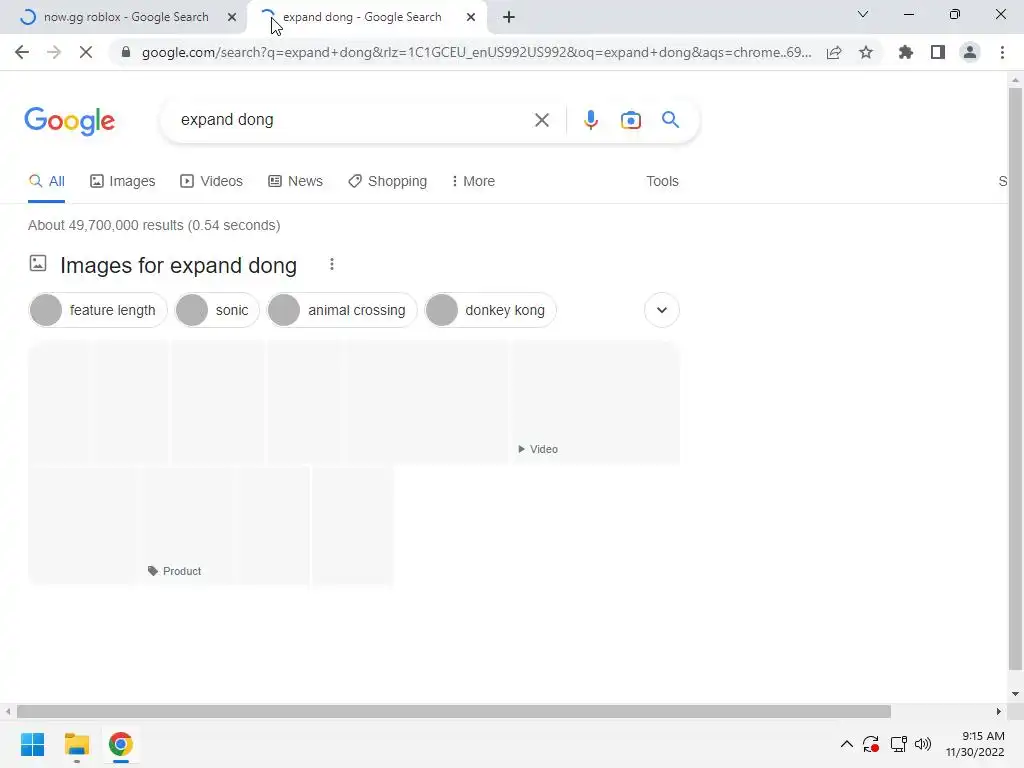Switch to Videos results

pos(212,182)
